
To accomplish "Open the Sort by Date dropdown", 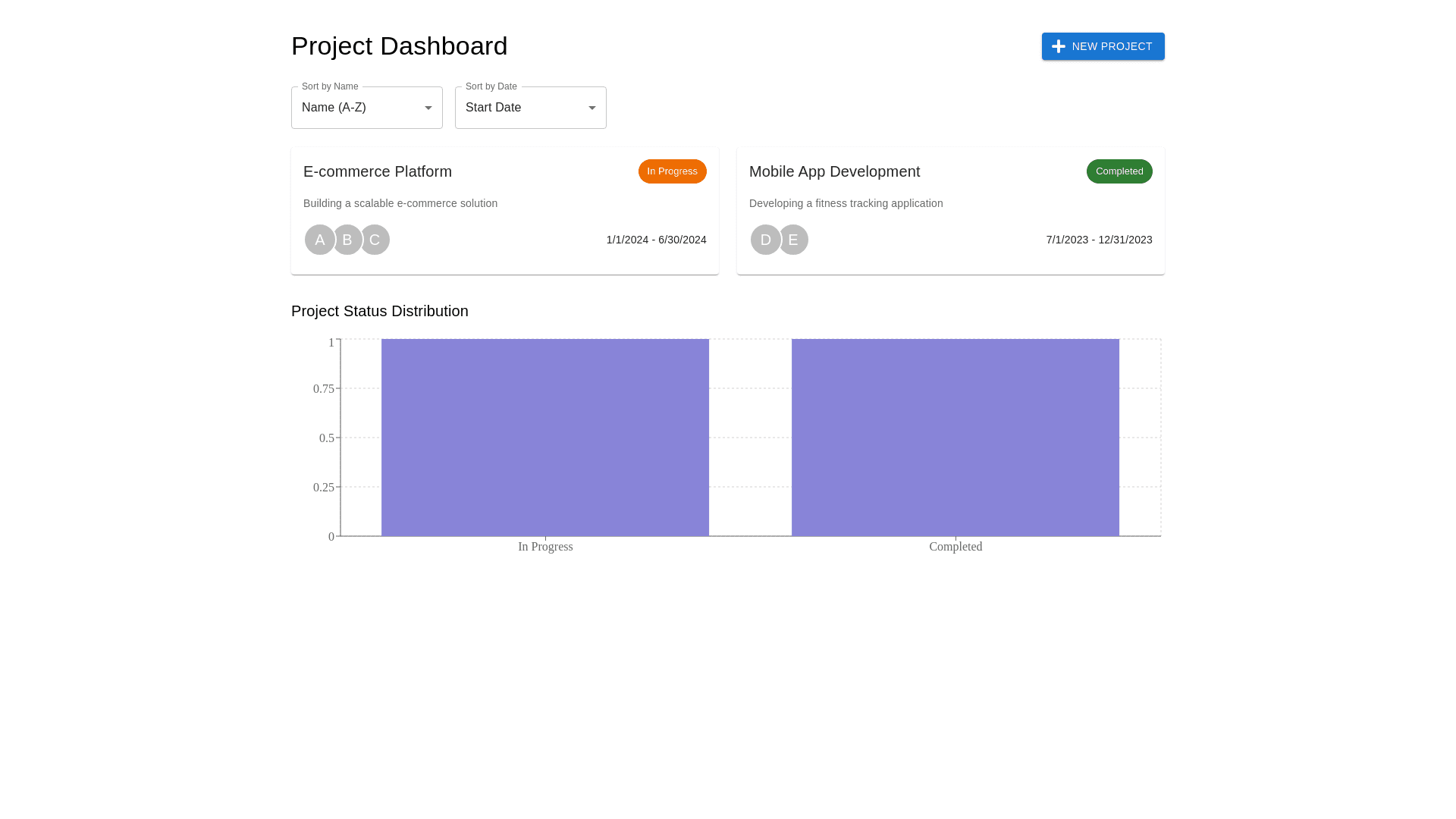I will 522,108.
